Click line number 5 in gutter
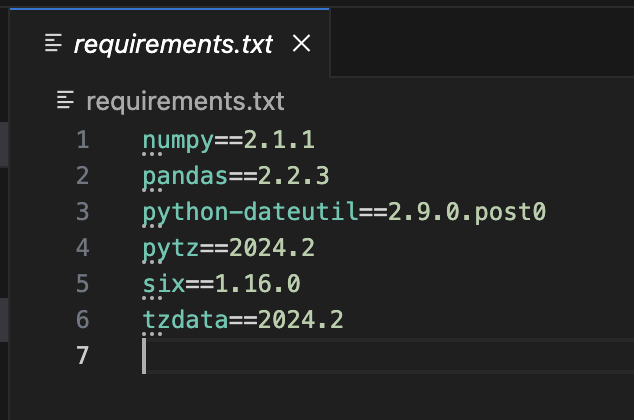 pos(82,283)
